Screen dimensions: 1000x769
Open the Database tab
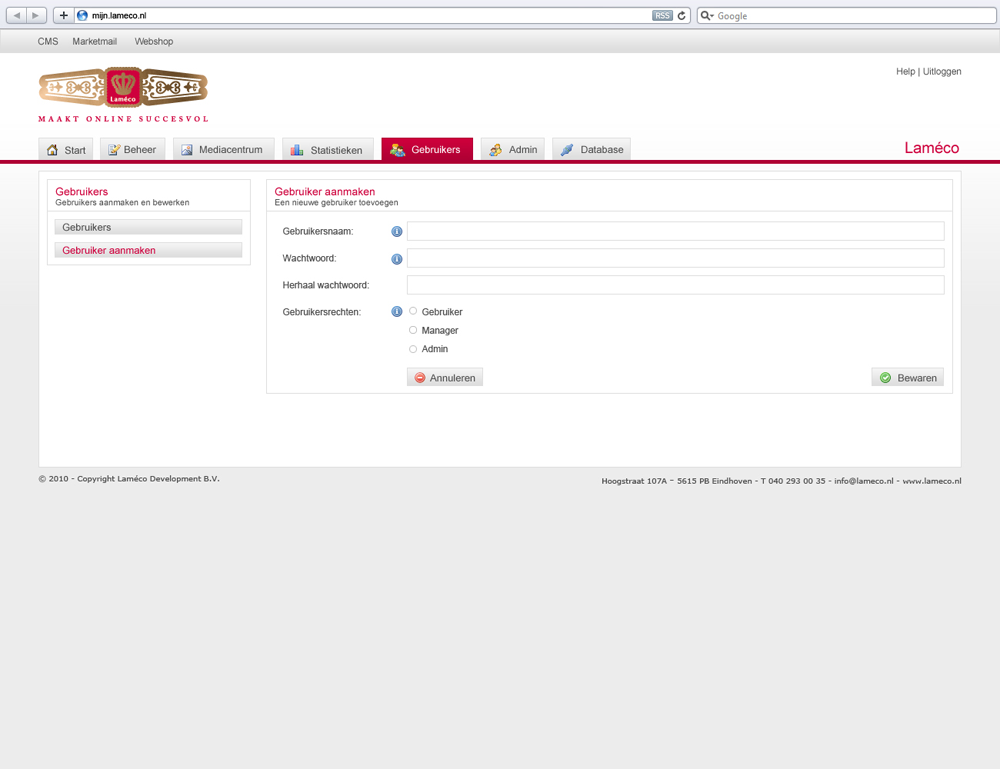coord(592,150)
